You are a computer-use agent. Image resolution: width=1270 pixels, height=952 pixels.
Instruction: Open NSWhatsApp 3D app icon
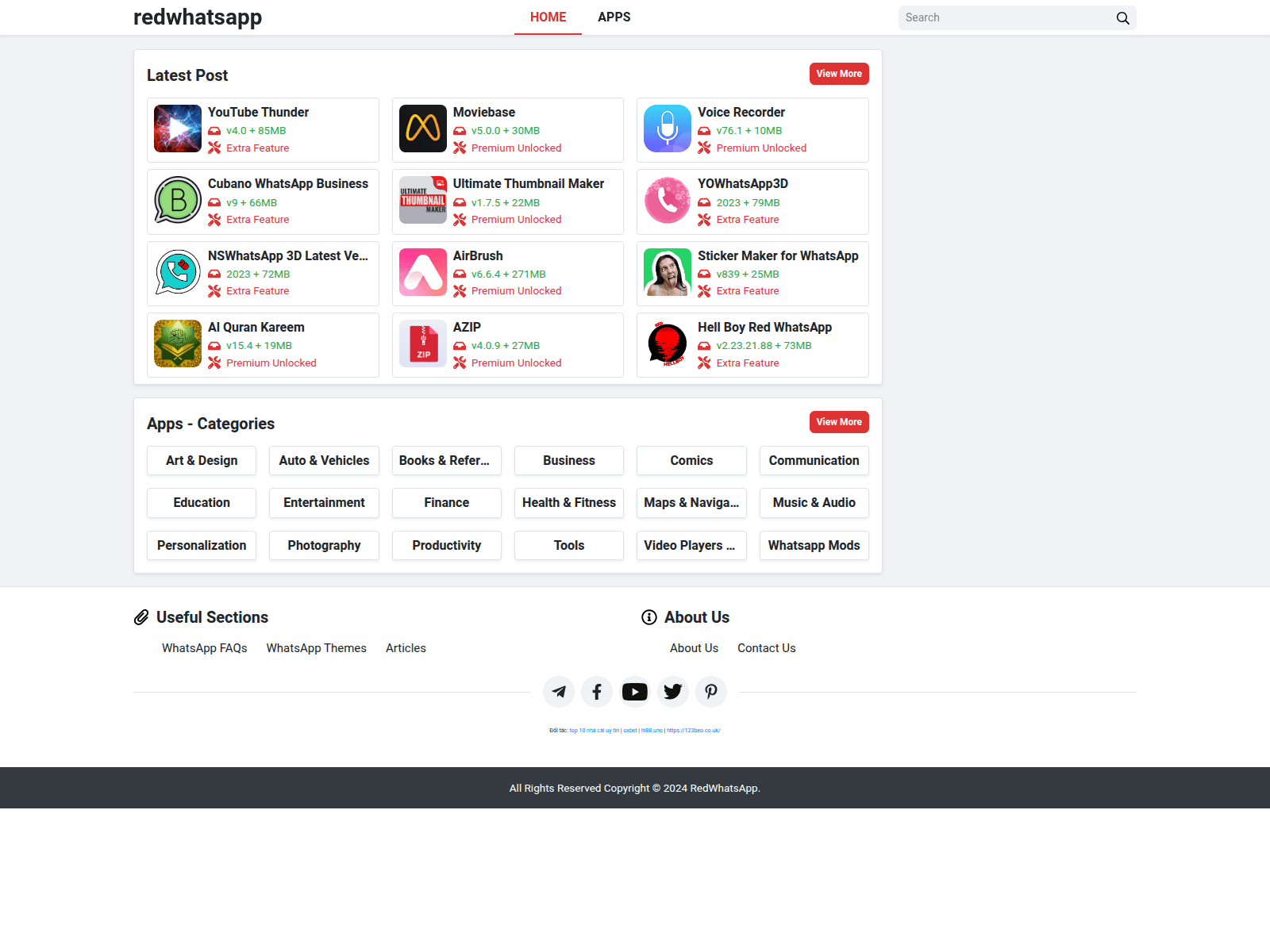click(178, 272)
